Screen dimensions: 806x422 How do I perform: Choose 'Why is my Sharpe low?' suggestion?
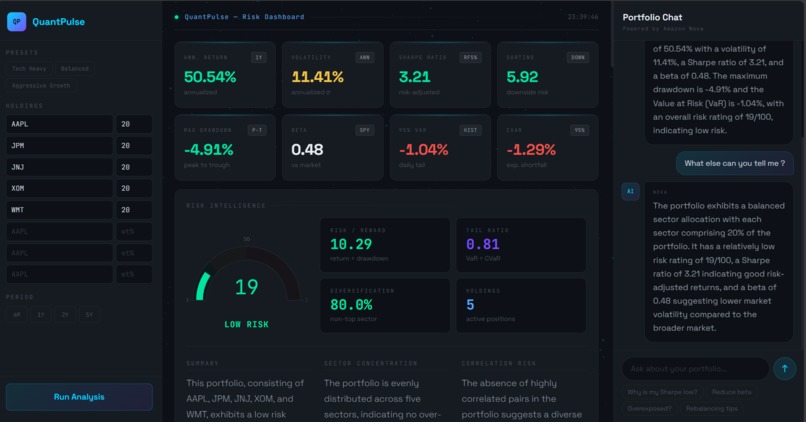(x=662, y=392)
